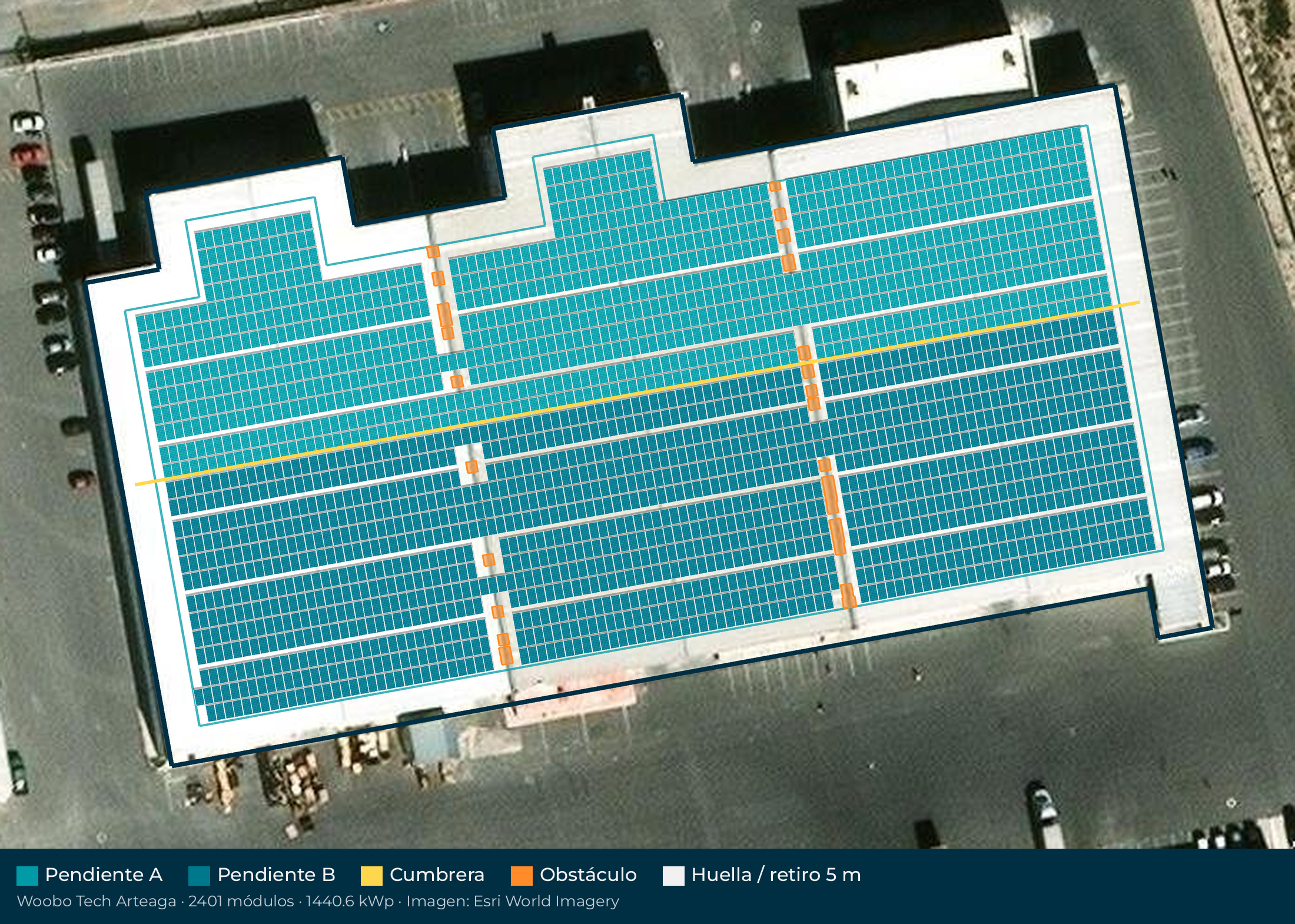1295x924 pixels.
Task: Select the 'Cumbrera' legend label
Action: pyautogui.click(x=437, y=875)
